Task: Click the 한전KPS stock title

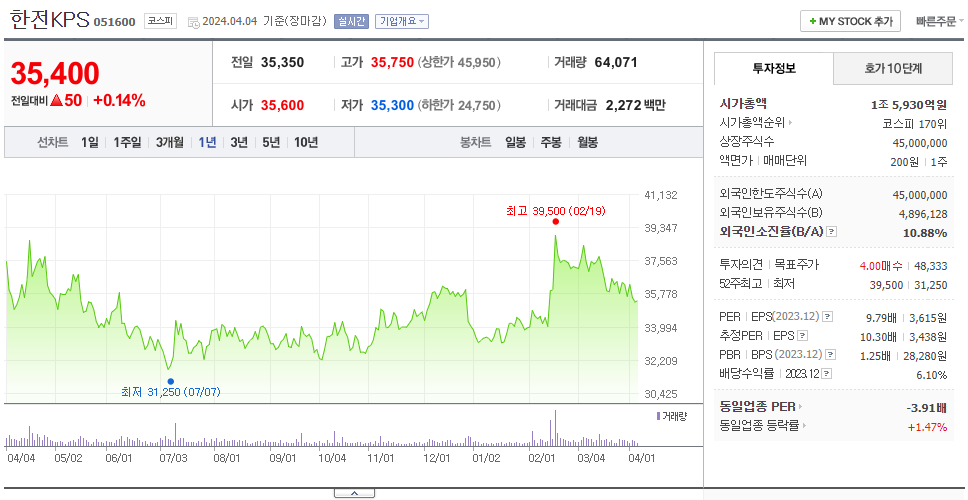Action: pyautogui.click(x=50, y=20)
